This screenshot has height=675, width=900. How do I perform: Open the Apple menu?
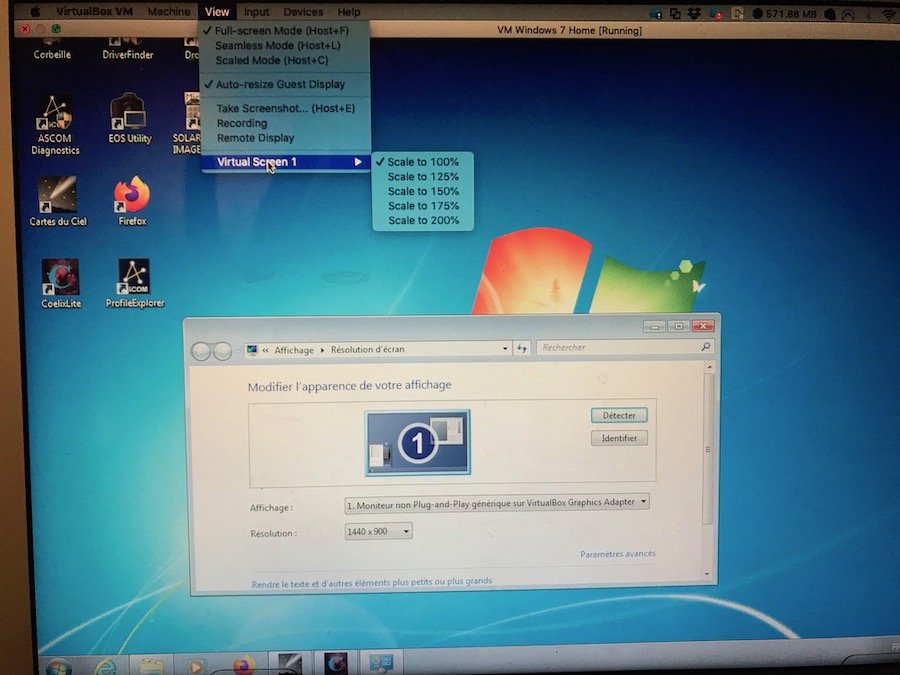click(36, 11)
